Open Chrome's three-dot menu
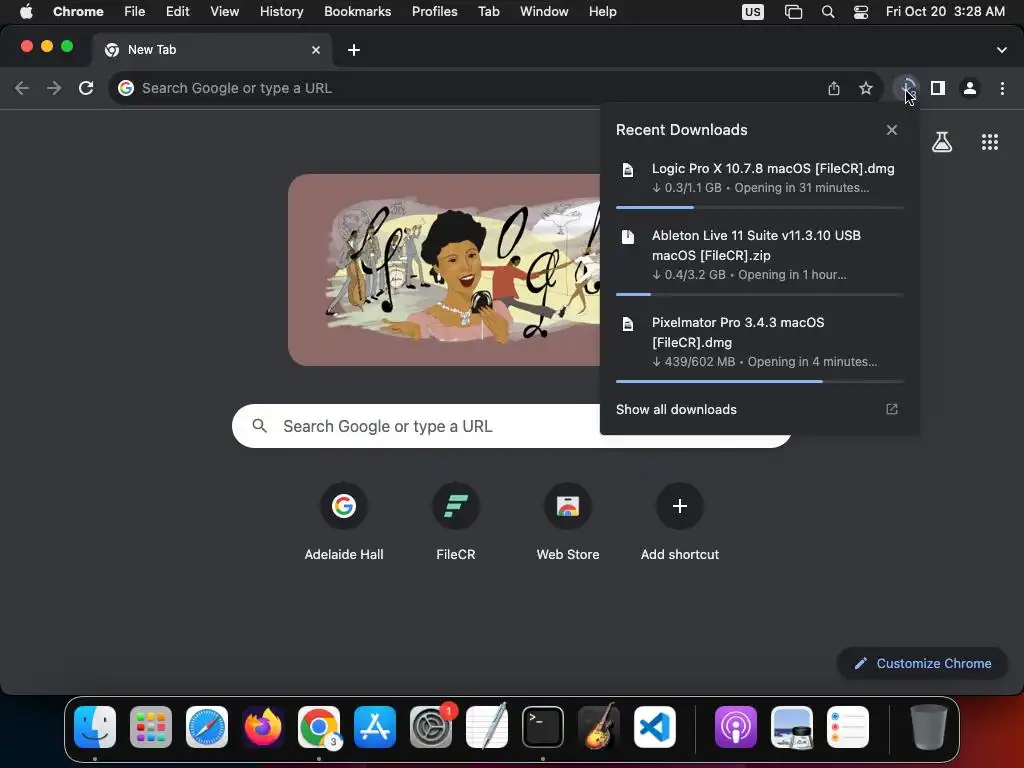1024x768 pixels. coord(1002,88)
